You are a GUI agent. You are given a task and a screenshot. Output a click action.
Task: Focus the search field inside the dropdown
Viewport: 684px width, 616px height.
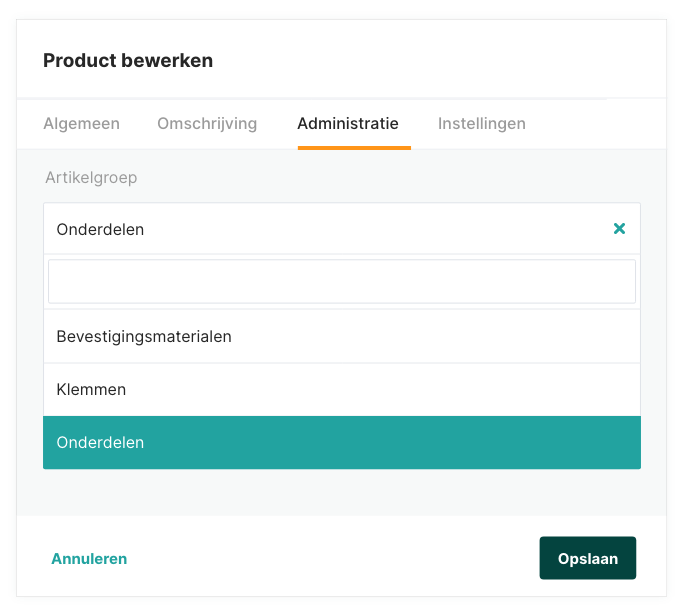[342, 282]
